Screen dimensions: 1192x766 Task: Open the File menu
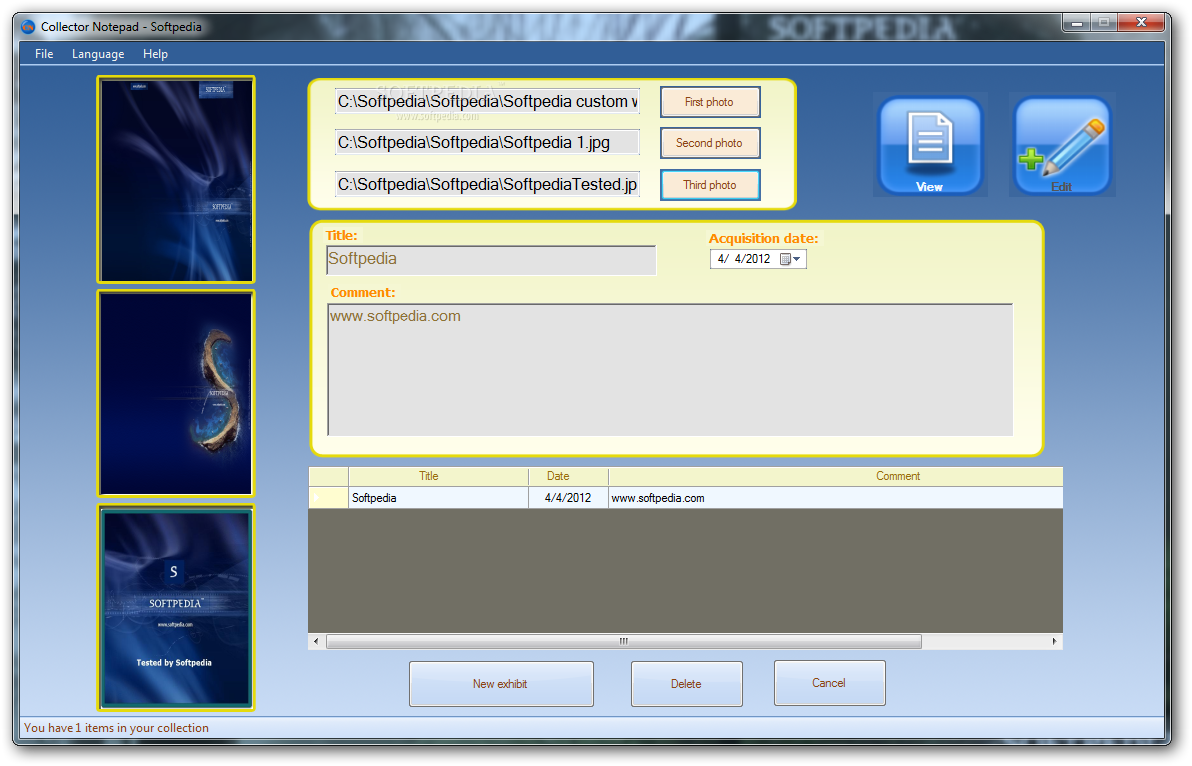44,54
